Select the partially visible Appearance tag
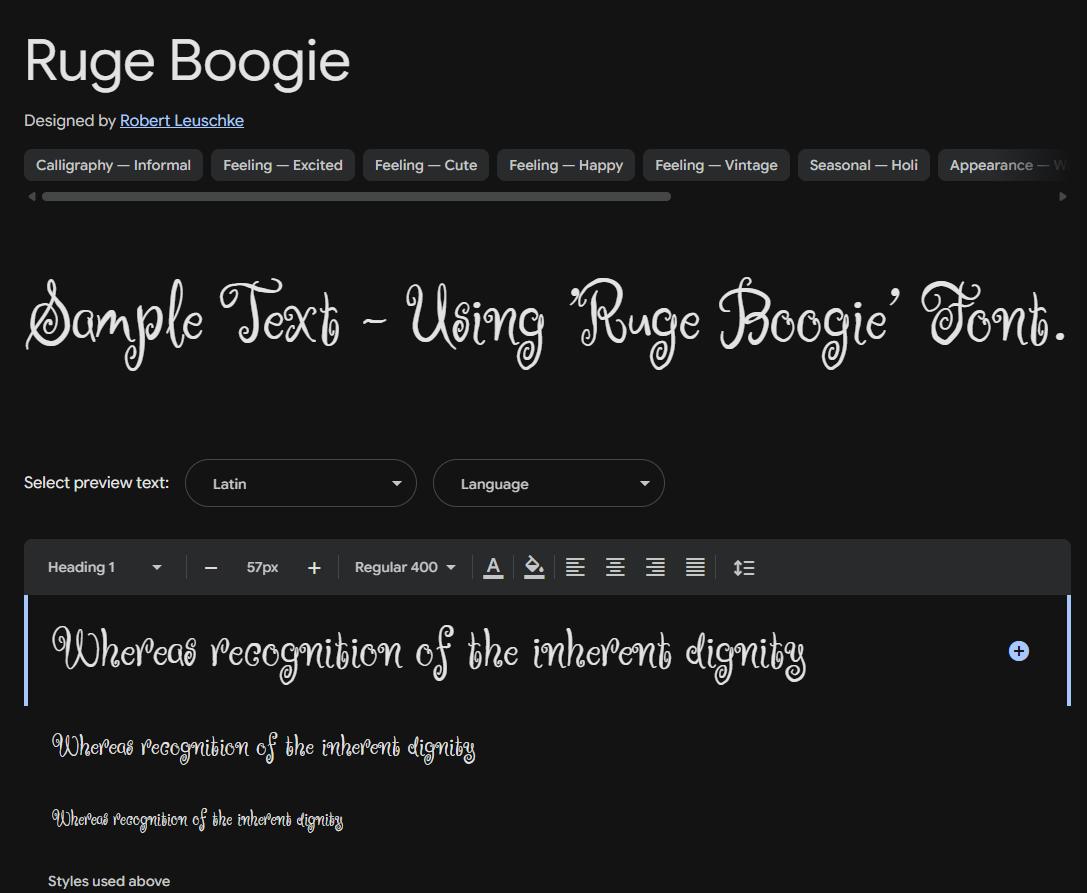 (x=1004, y=165)
